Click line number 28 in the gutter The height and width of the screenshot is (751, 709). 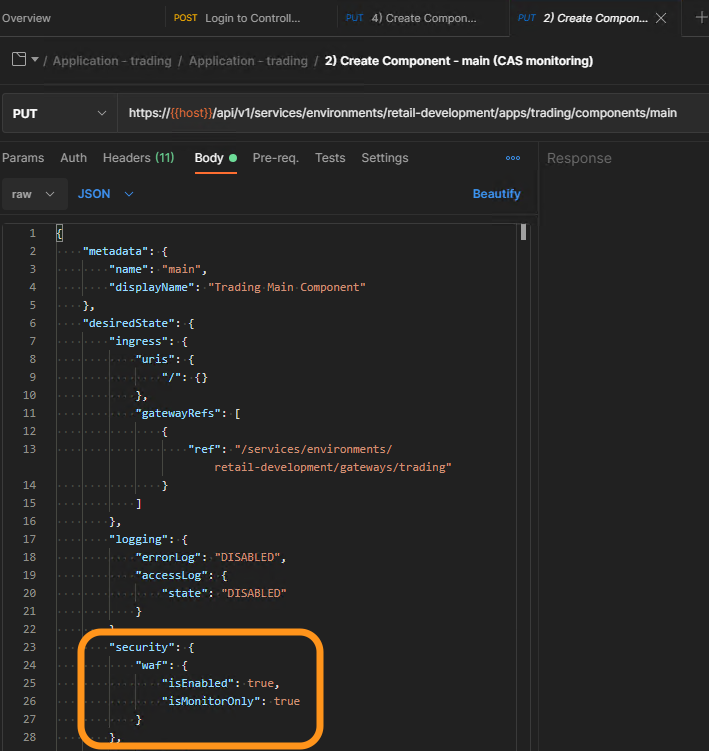[29, 737]
